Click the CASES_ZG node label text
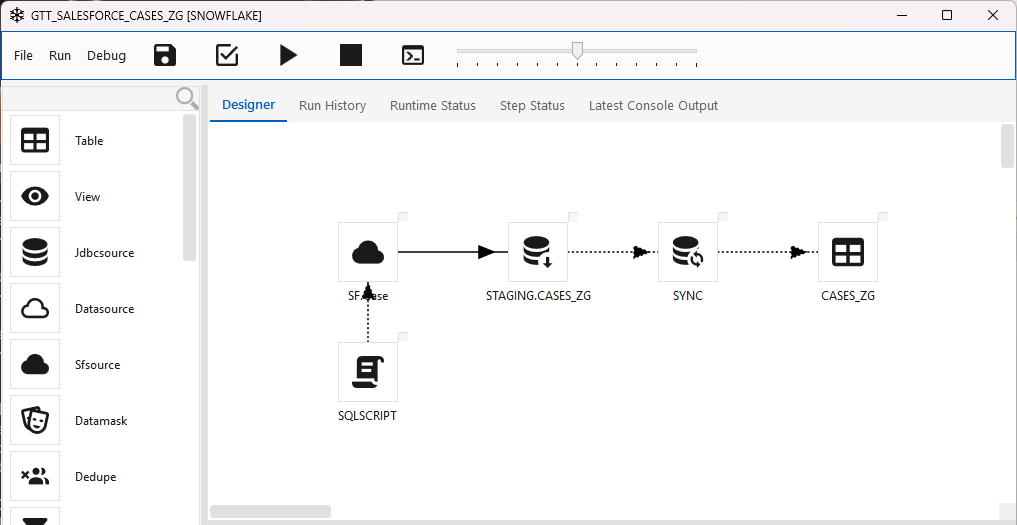This screenshot has width=1017, height=525. pos(848,296)
